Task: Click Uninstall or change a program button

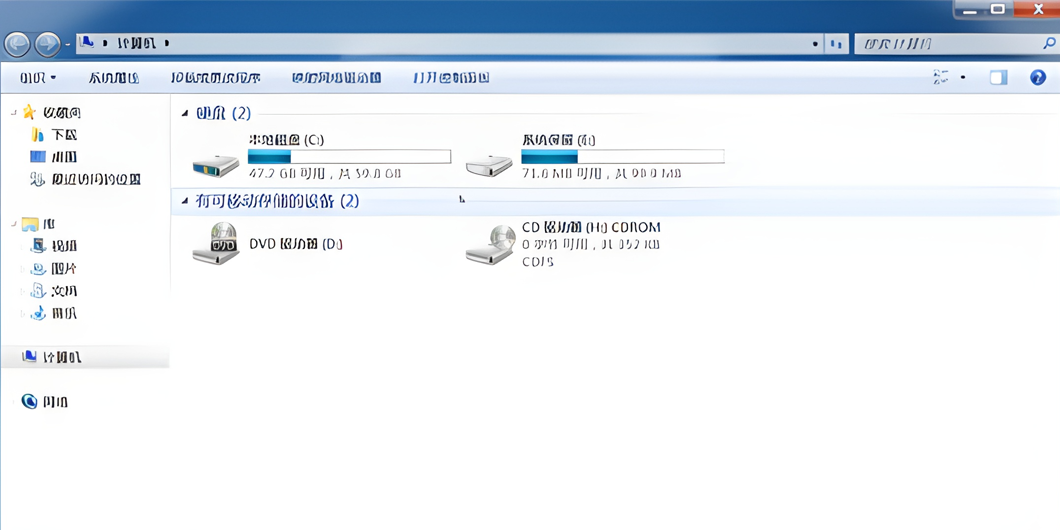Action: [215, 77]
